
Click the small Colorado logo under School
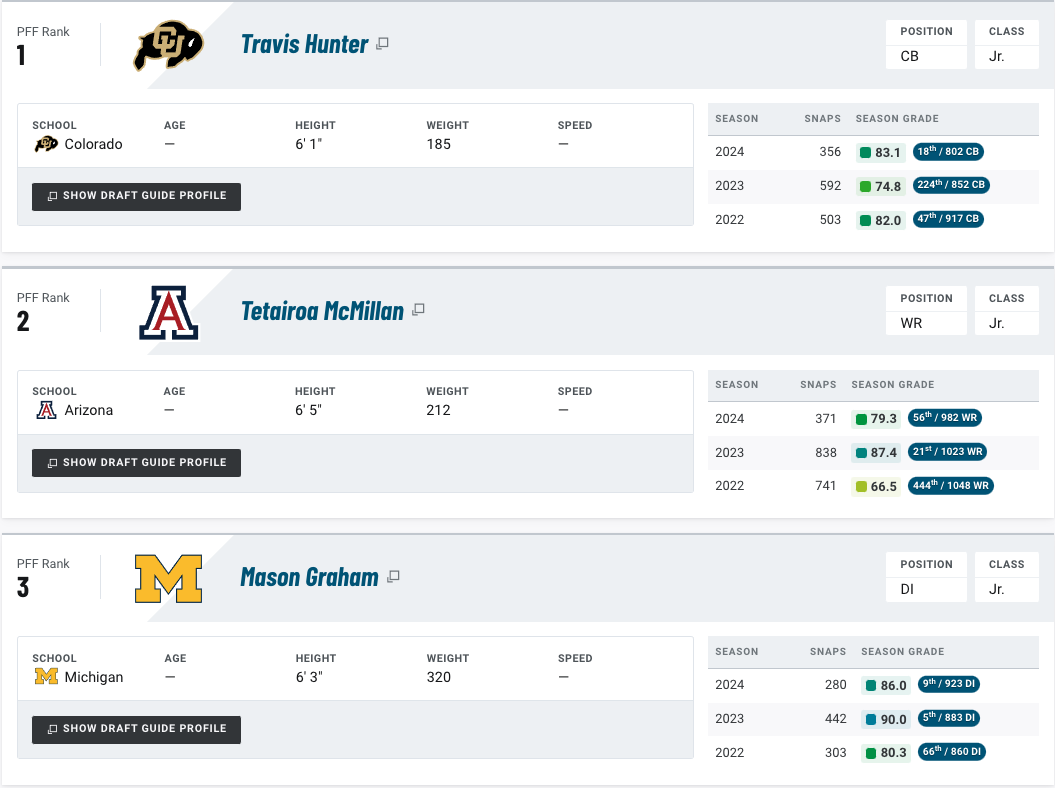(45, 144)
